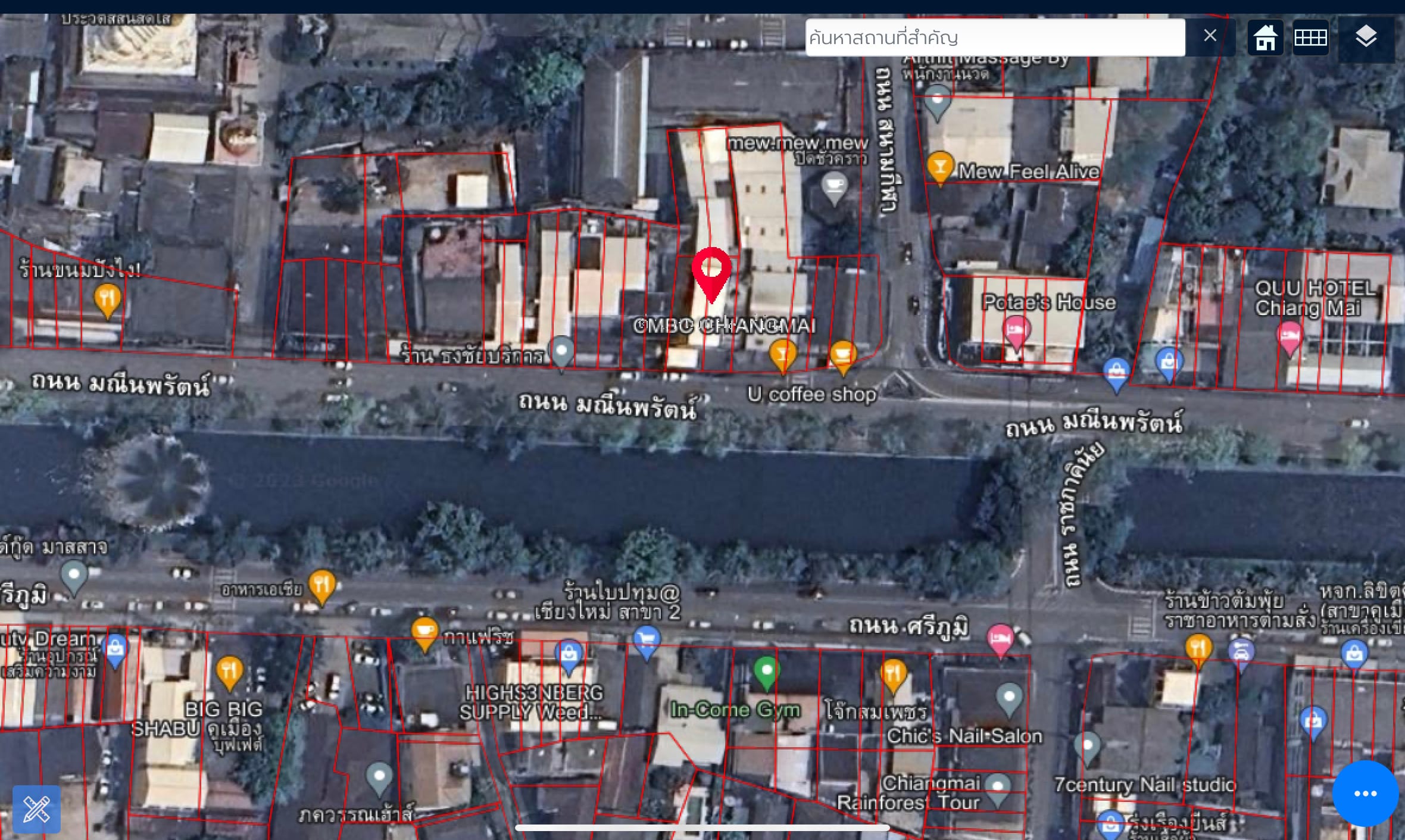Click the ร้าน ธงชัยบริการ place marker
The image size is (1405, 840).
561,353
